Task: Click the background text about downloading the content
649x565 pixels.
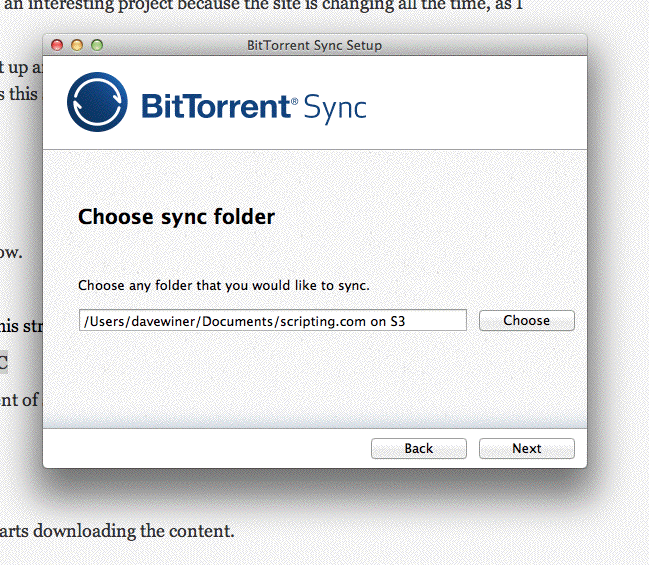Action: [x=117, y=531]
